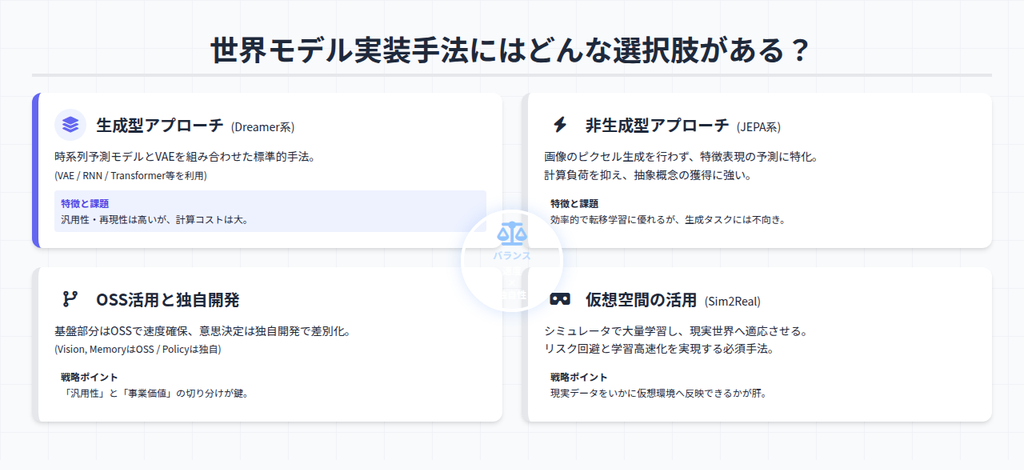
Task: Select the OSS活用と独自開発 heading text
Action: click(x=167, y=299)
